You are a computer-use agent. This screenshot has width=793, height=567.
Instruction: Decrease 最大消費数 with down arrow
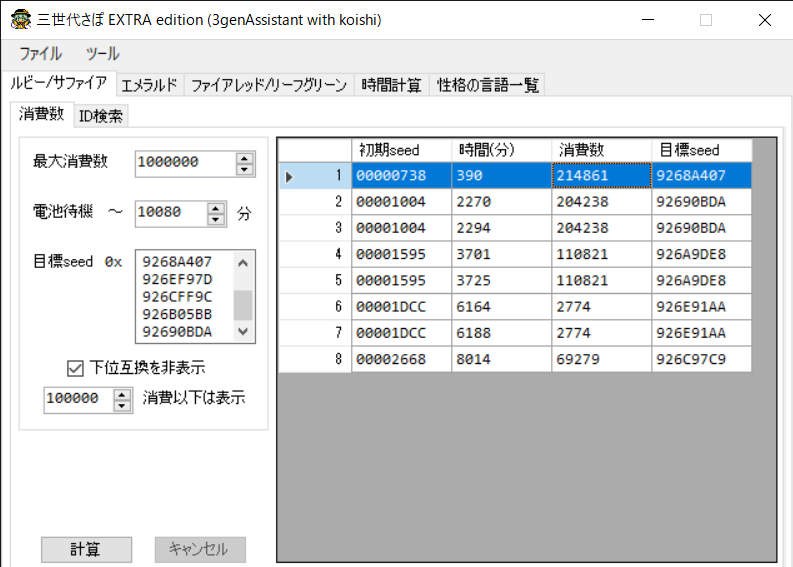(x=245, y=169)
